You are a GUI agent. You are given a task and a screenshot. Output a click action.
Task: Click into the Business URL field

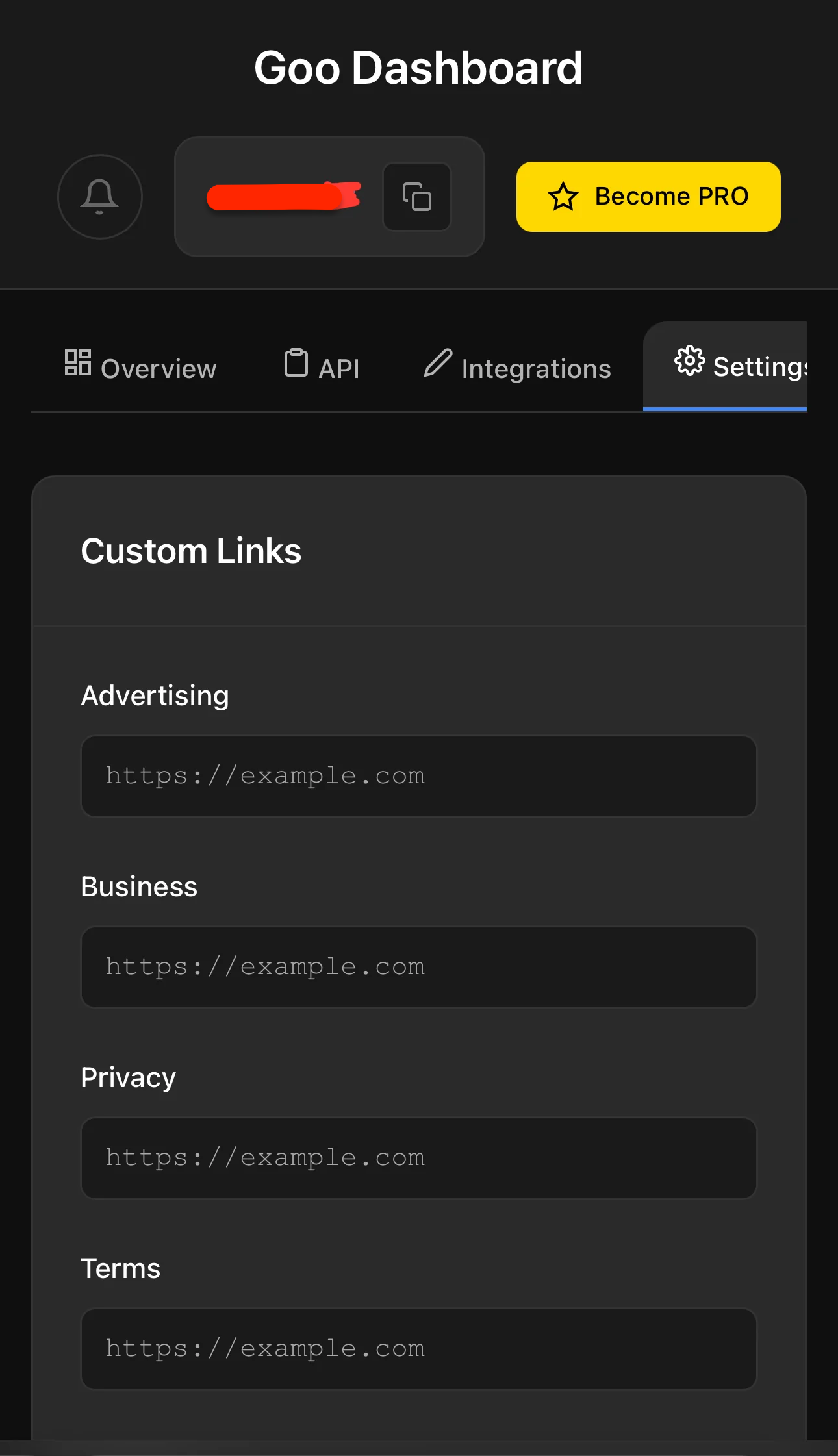coord(418,967)
